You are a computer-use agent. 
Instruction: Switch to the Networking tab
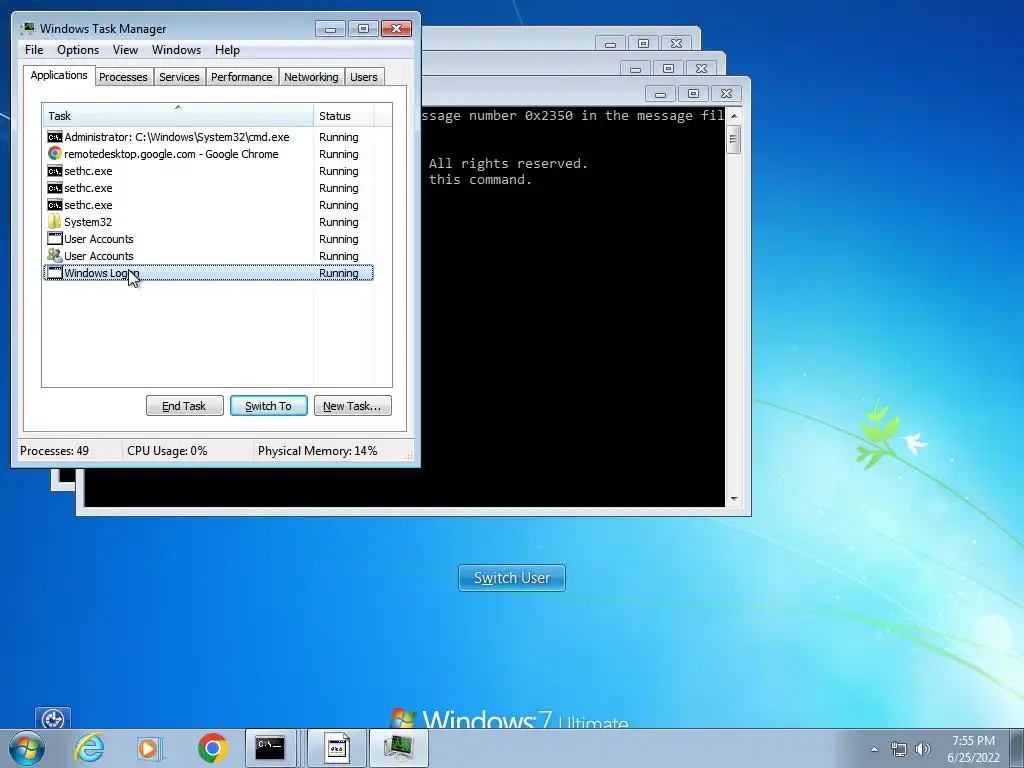coord(312,77)
